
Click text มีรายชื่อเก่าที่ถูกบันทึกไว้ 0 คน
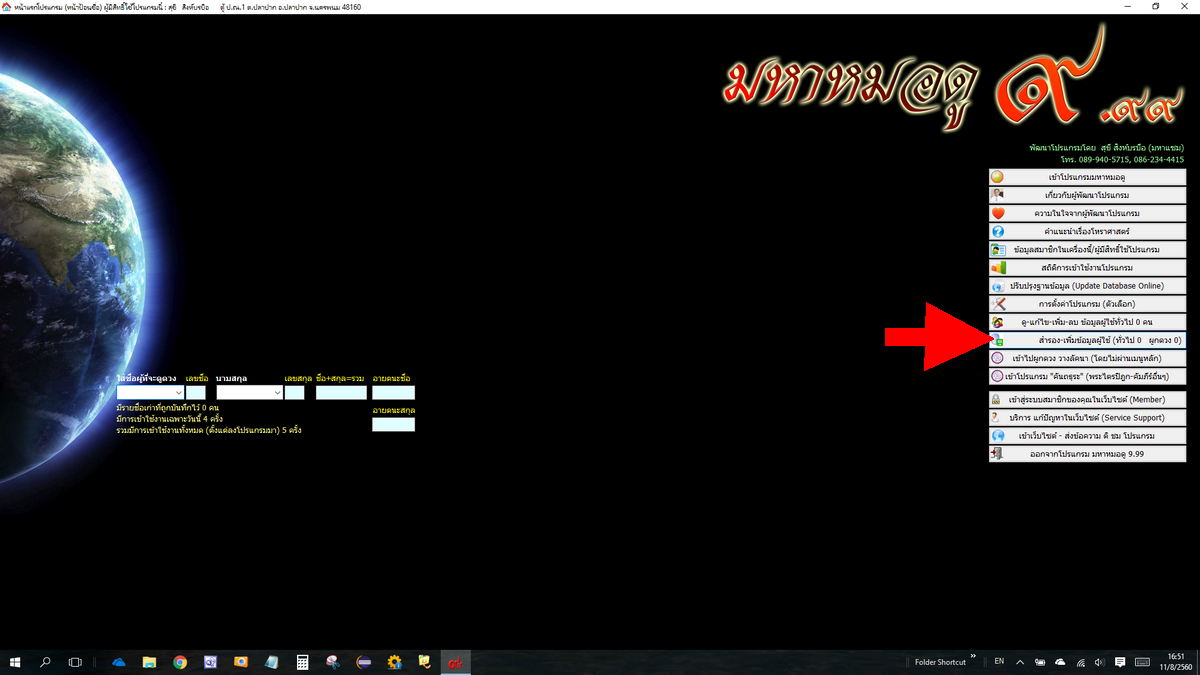click(x=167, y=408)
